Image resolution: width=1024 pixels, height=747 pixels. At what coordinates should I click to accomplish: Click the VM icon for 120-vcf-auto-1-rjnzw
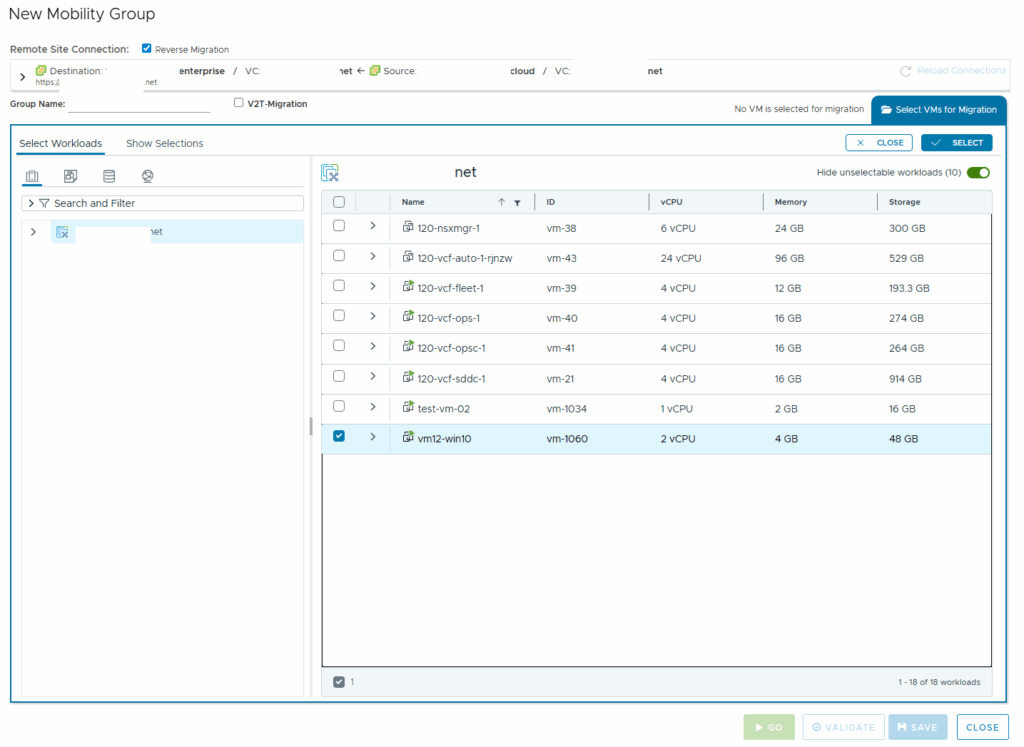pos(408,257)
